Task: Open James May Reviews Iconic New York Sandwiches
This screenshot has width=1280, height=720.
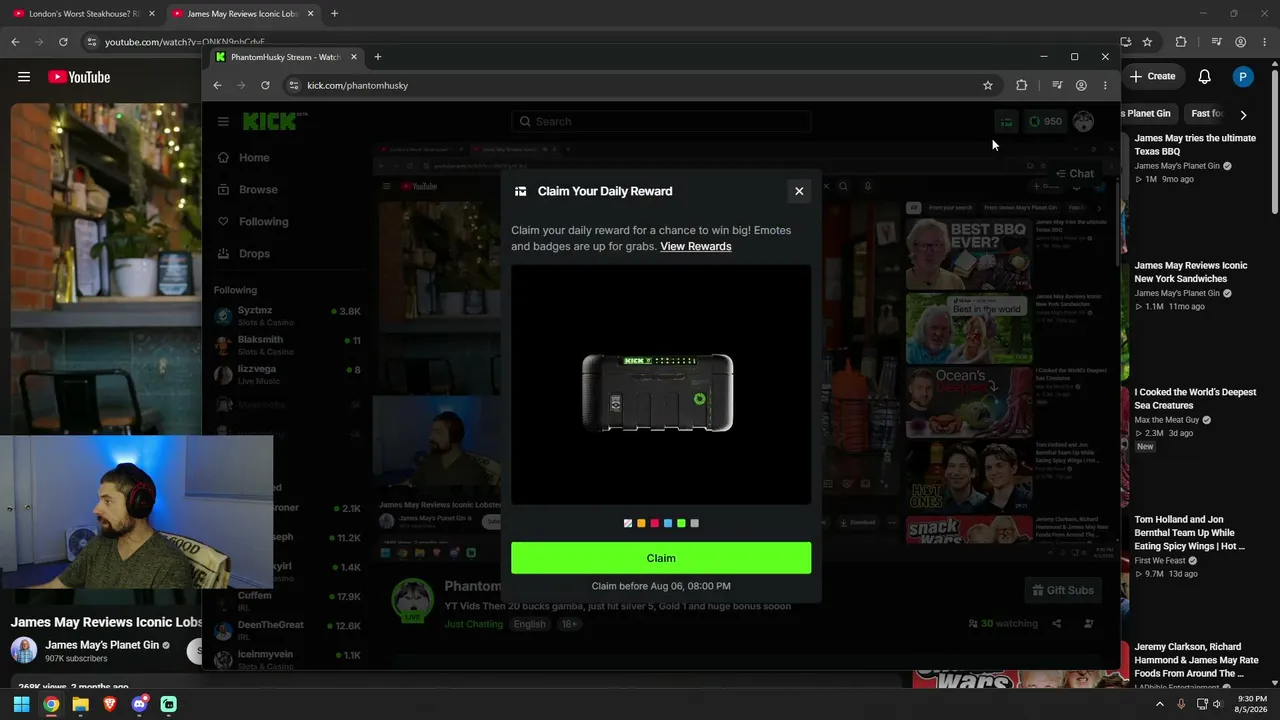Action: click(x=1191, y=272)
